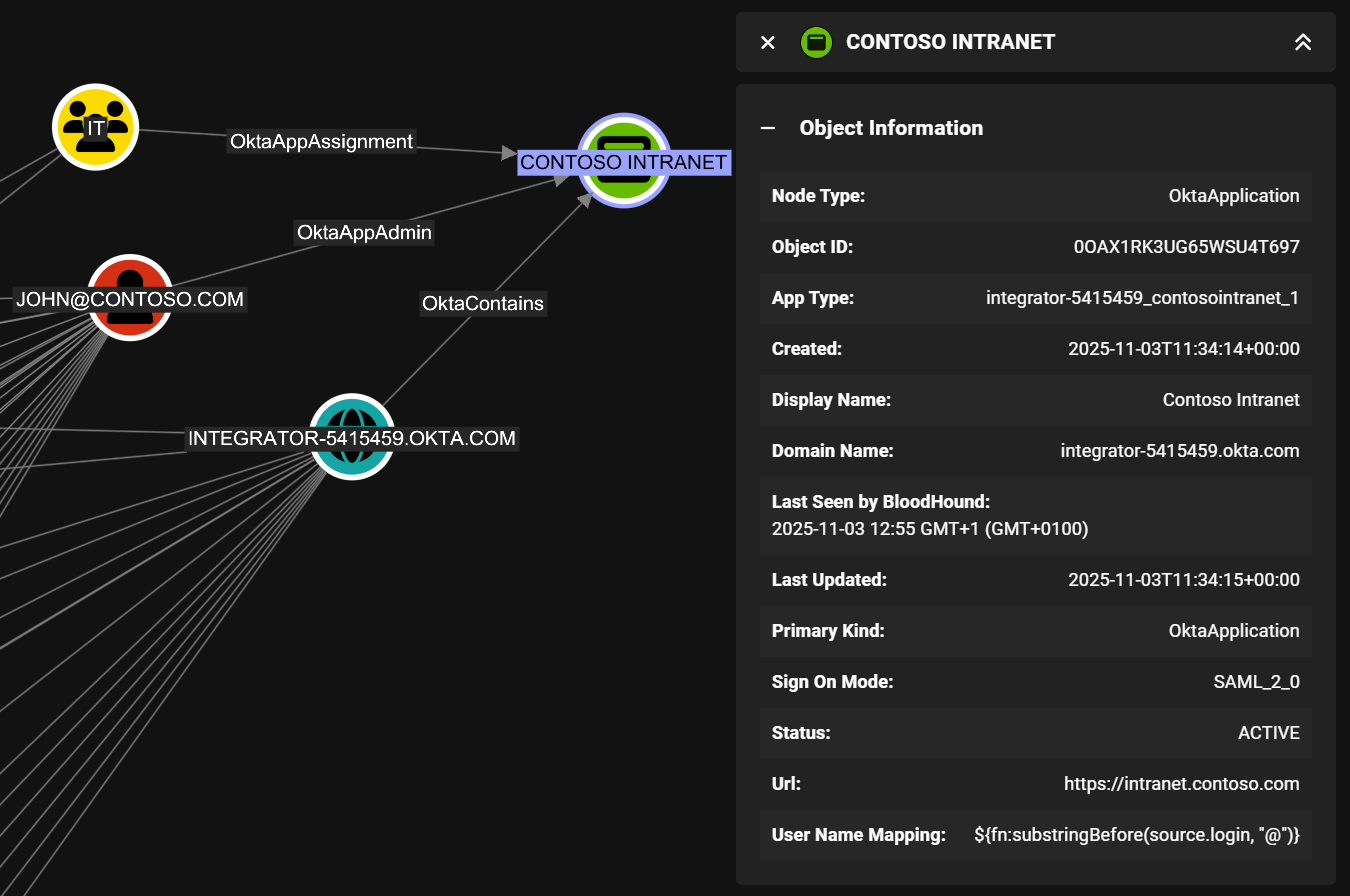Screen dimensions: 1350x896
Task: Click the Last Seen by BloodHound date
Action: tap(930, 529)
